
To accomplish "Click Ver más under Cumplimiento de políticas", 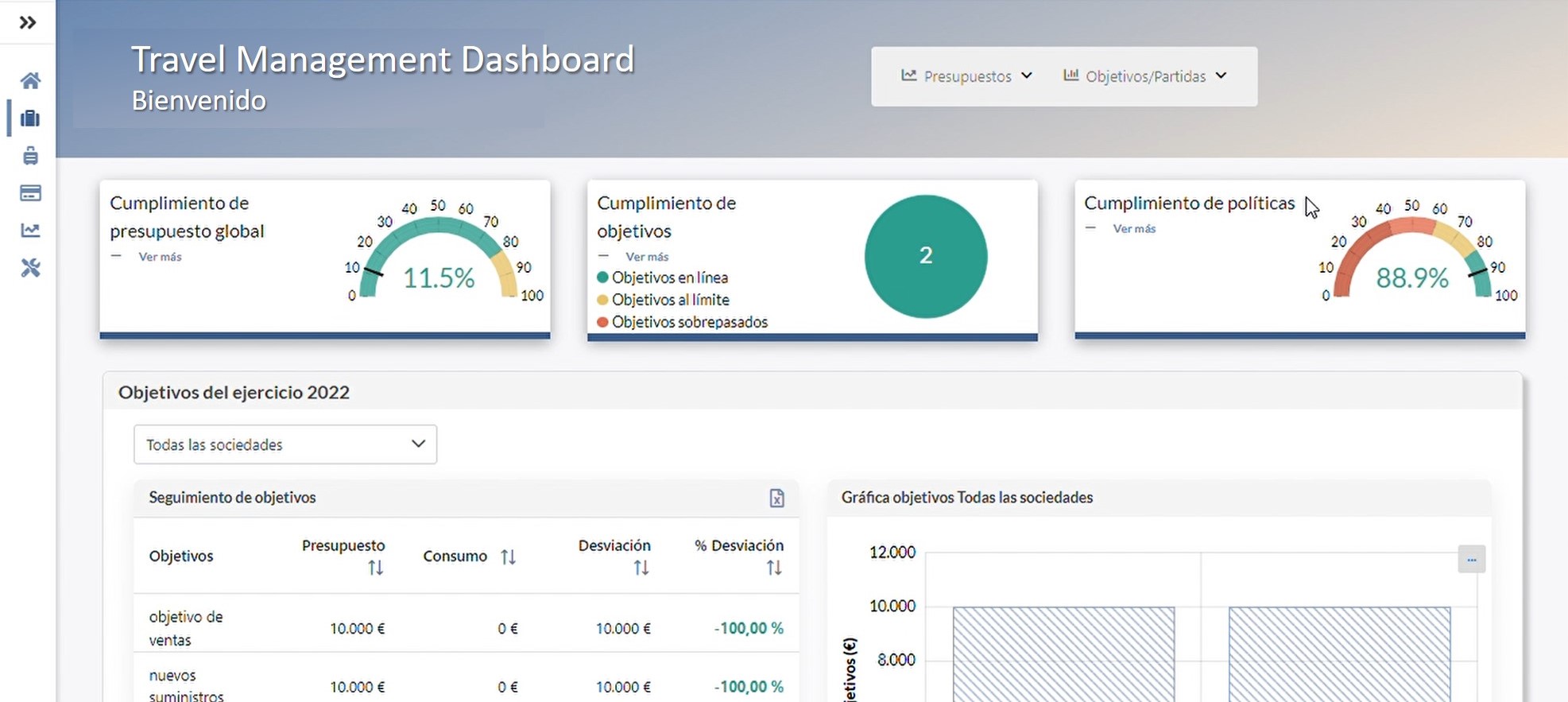I will 1134,229.
